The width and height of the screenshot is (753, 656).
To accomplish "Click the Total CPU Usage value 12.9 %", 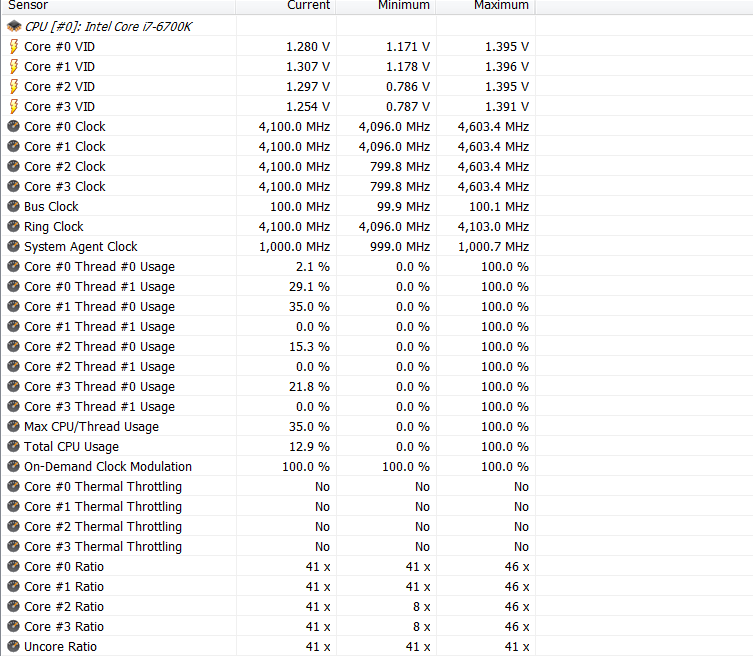I will click(x=309, y=447).
